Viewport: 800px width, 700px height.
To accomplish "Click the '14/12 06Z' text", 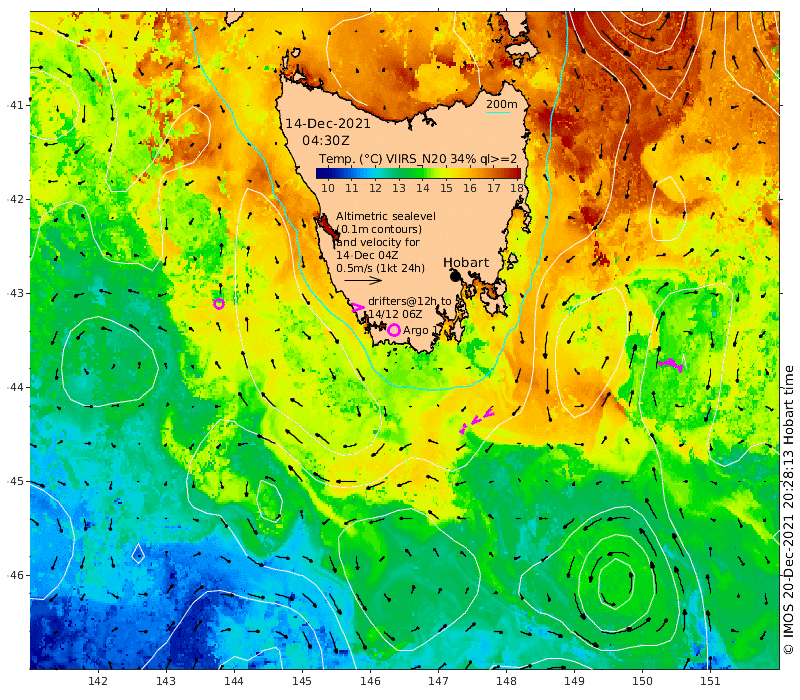I will 395,314.
